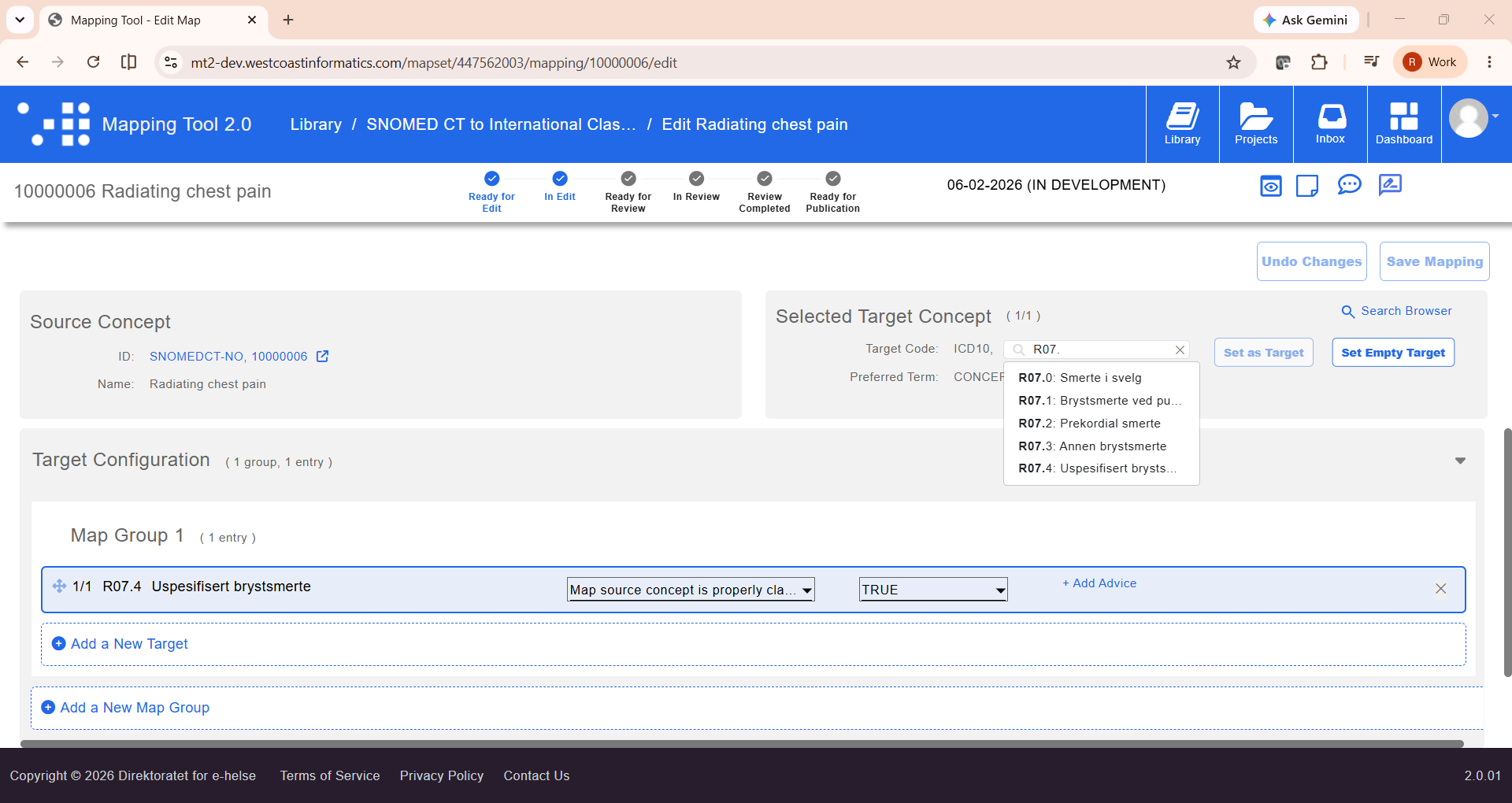Open Search Browser link

[1397, 311]
